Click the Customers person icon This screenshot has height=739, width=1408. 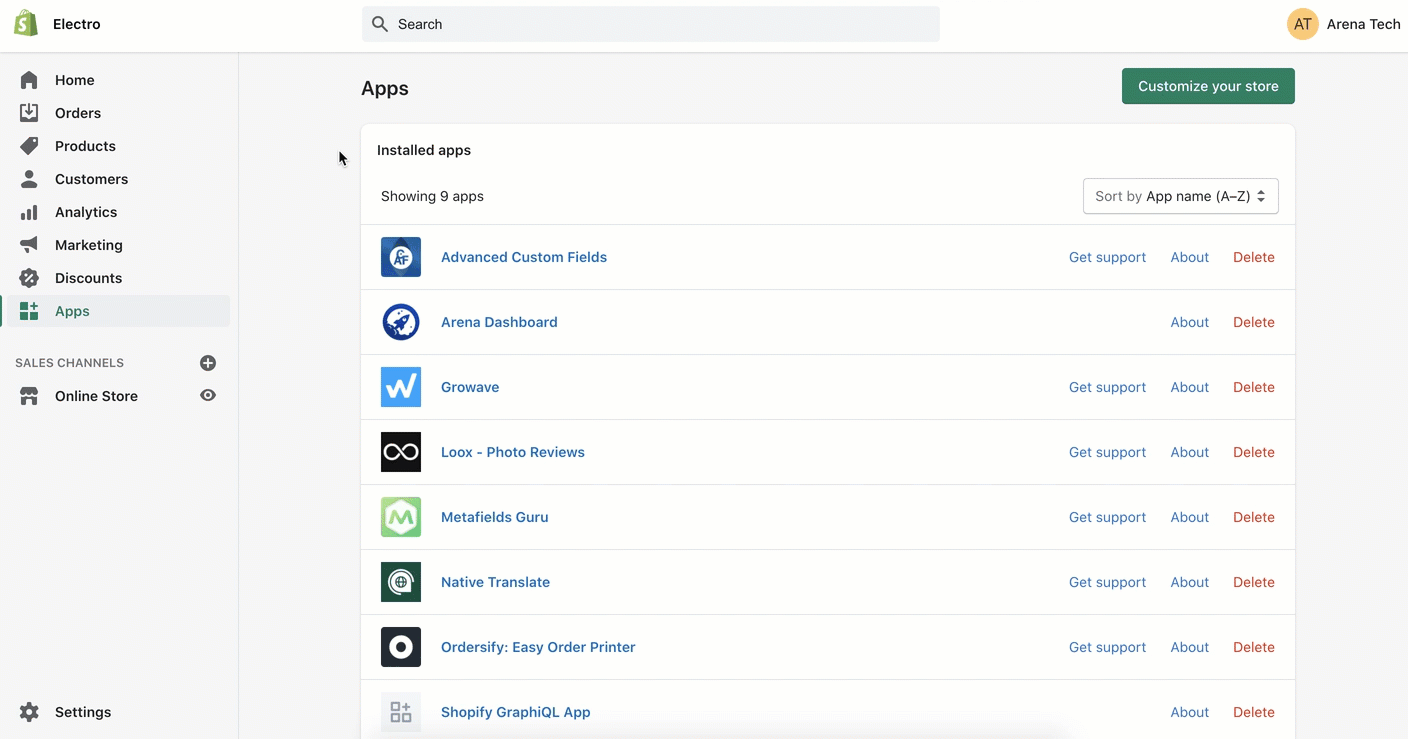[29, 179]
